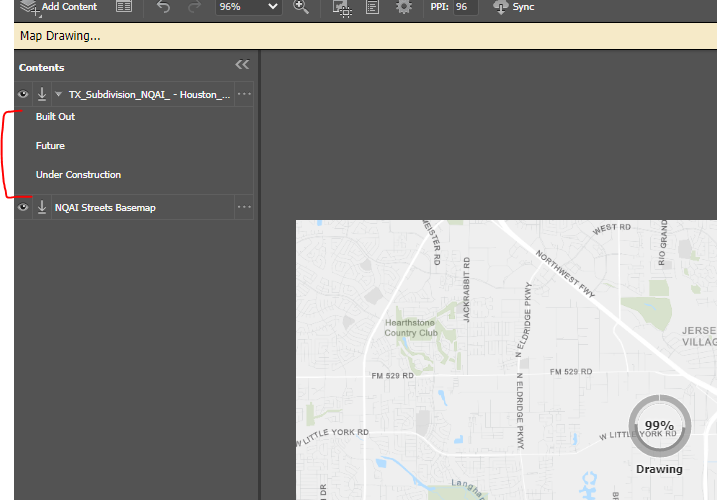Viewport: 717px width, 500px height.
Task: Open the table/list view icon in toolbar
Action: pos(124,6)
